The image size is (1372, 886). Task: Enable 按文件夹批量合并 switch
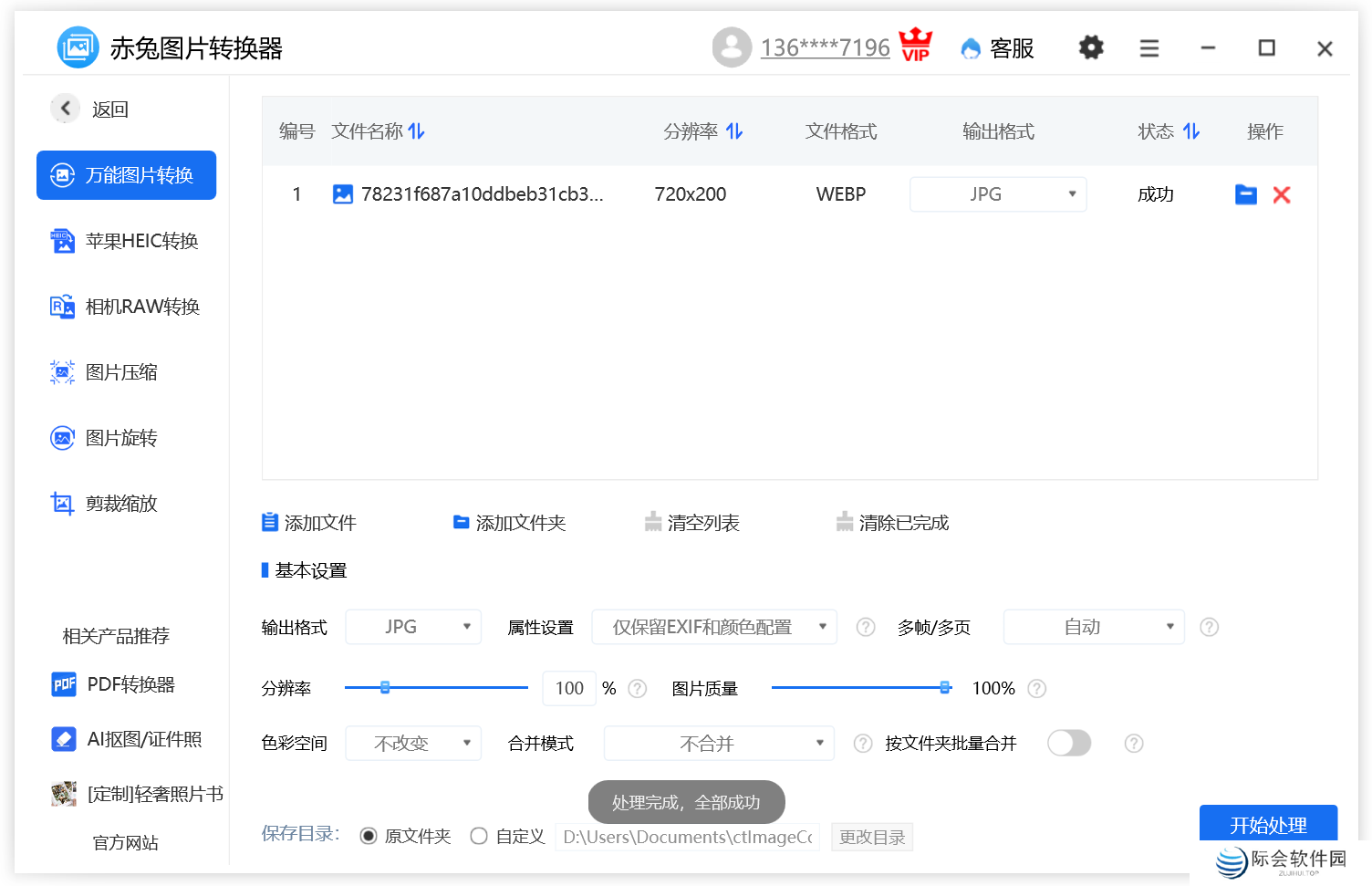[1069, 743]
